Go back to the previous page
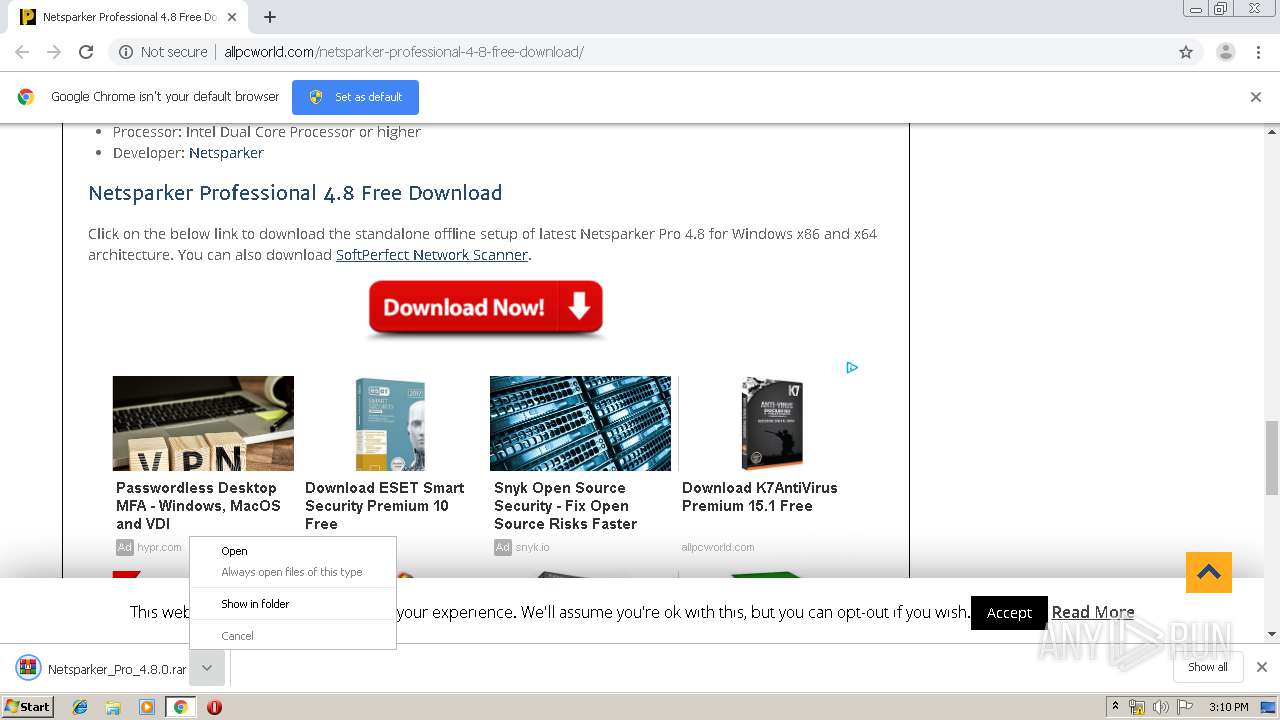Viewport: 1280px width, 720px height. click(x=22, y=52)
